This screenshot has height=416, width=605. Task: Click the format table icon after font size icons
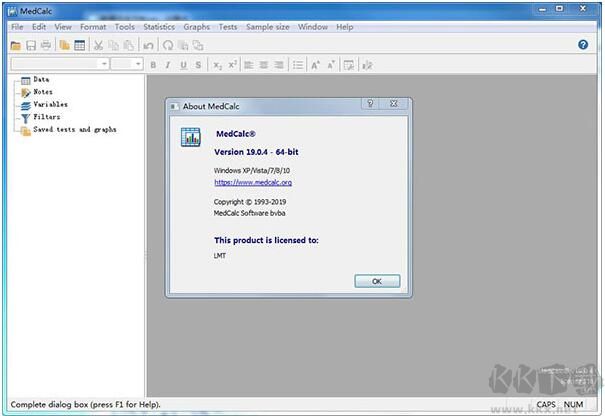pyautogui.click(x=348, y=65)
